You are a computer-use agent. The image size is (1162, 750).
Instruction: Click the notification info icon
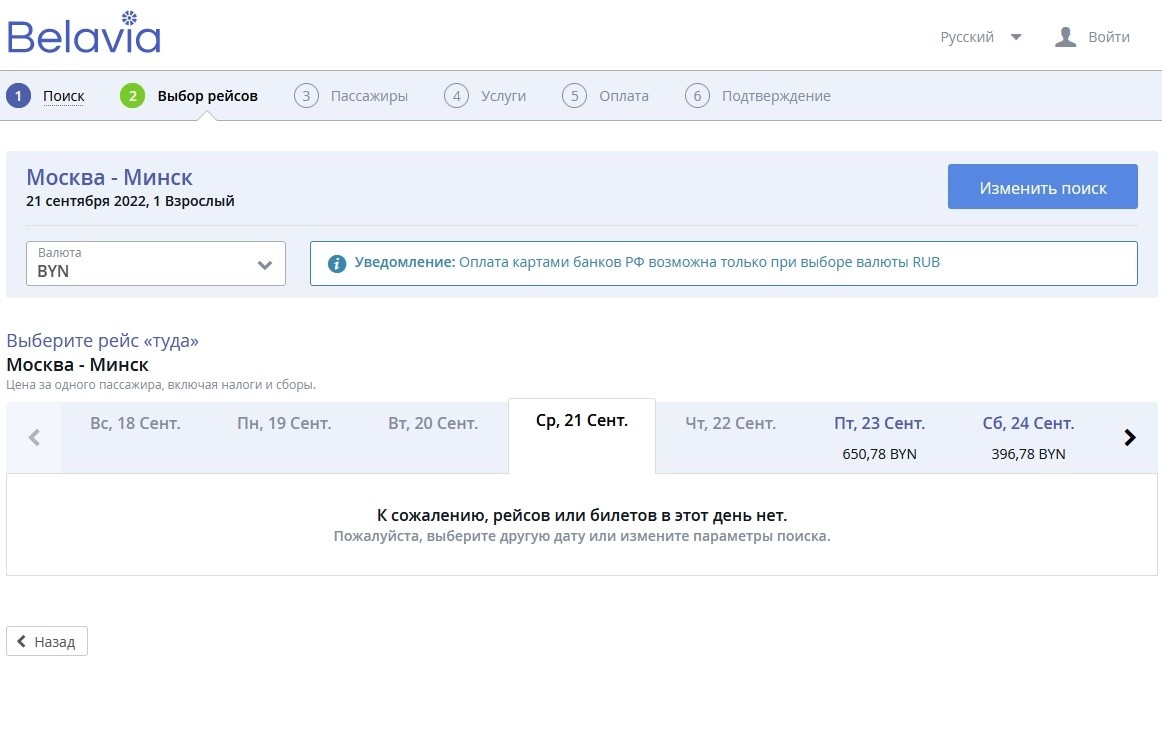point(337,263)
